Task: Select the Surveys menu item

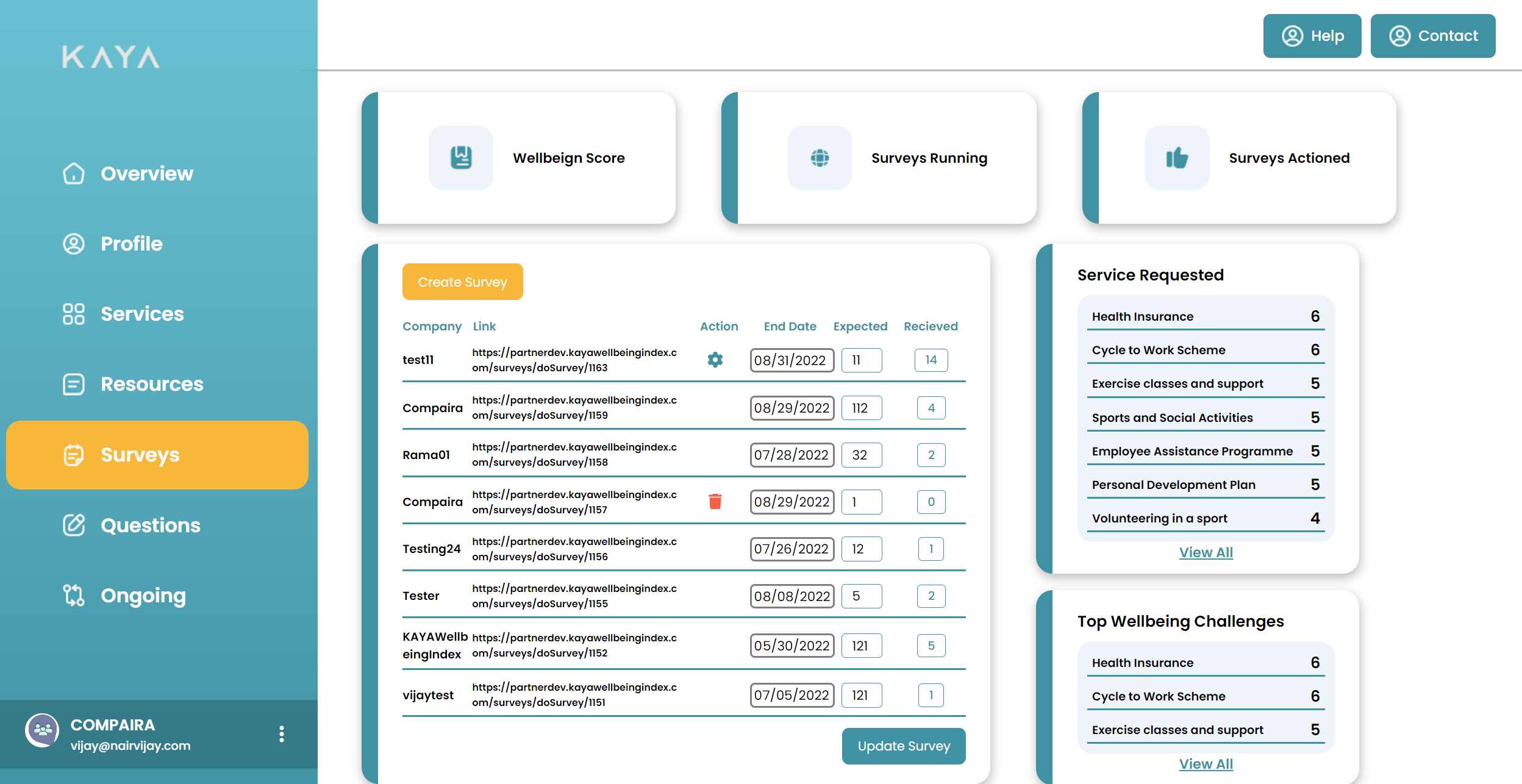Action: (x=157, y=455)
